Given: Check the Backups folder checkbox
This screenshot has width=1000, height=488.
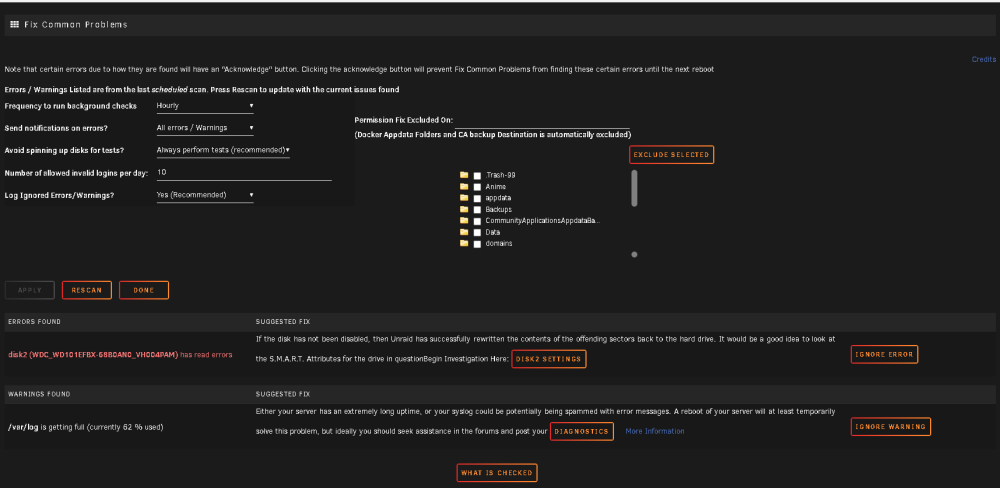Looking at the screenshot, I should point(477,210).
